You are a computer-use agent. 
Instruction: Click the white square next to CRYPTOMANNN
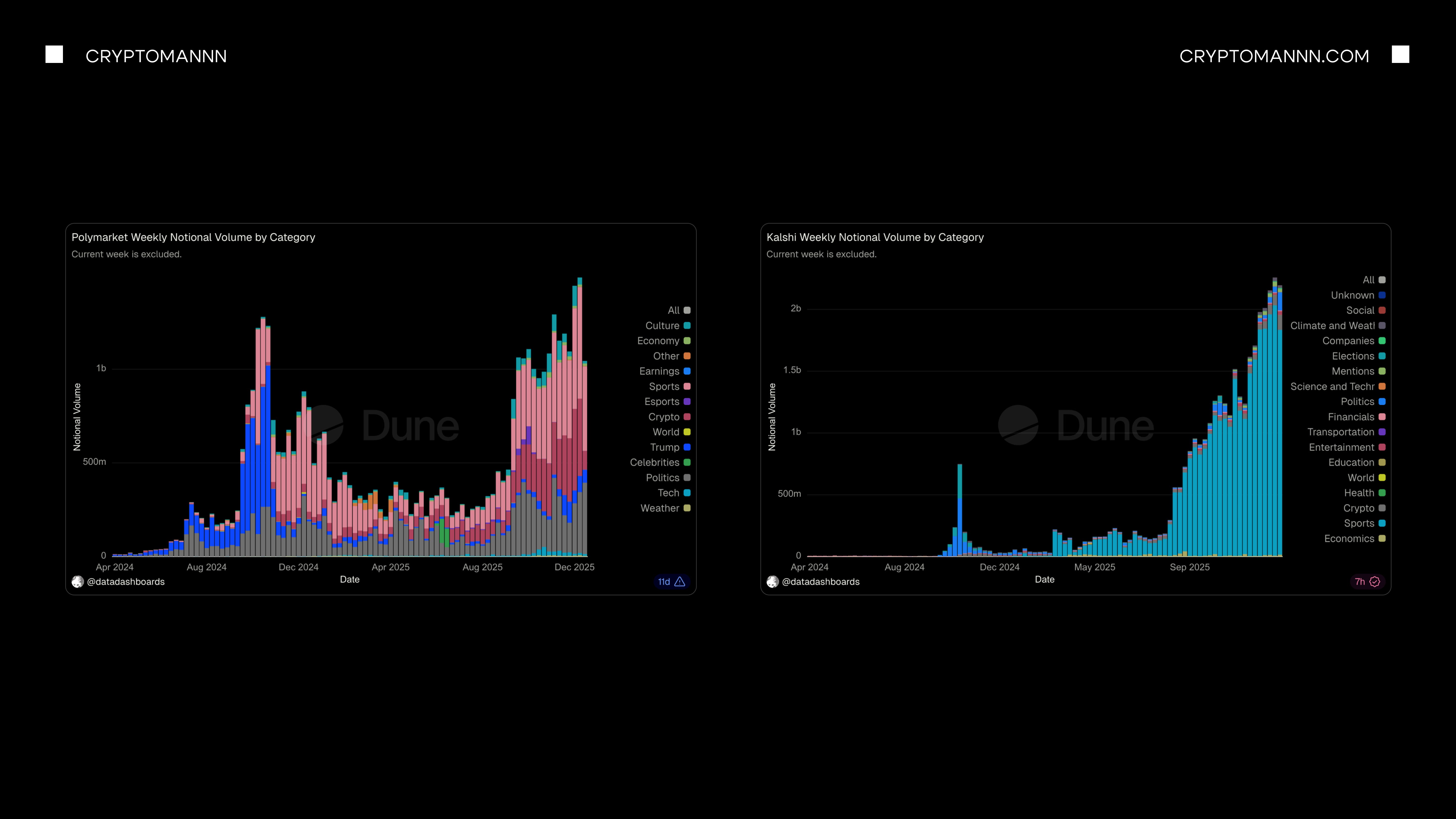[54, 55]
